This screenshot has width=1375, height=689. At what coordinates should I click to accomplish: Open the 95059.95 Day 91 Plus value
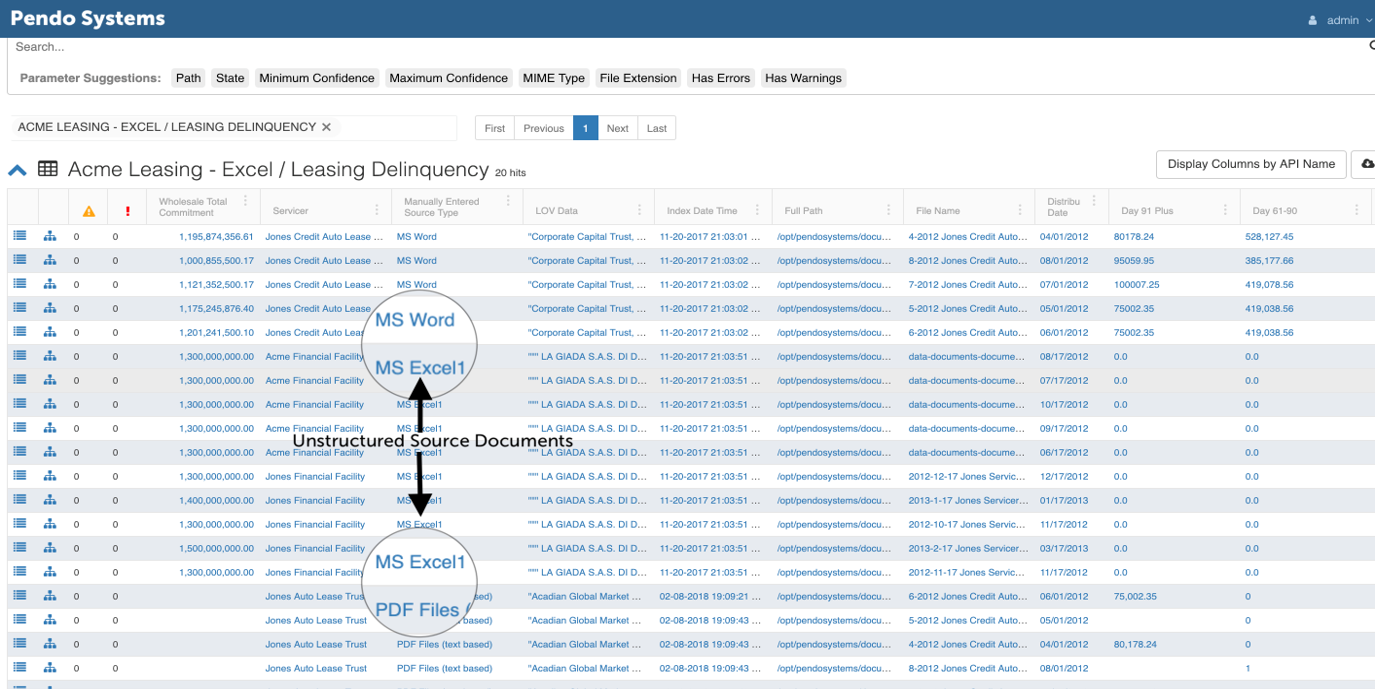[x=1134, y=261]
